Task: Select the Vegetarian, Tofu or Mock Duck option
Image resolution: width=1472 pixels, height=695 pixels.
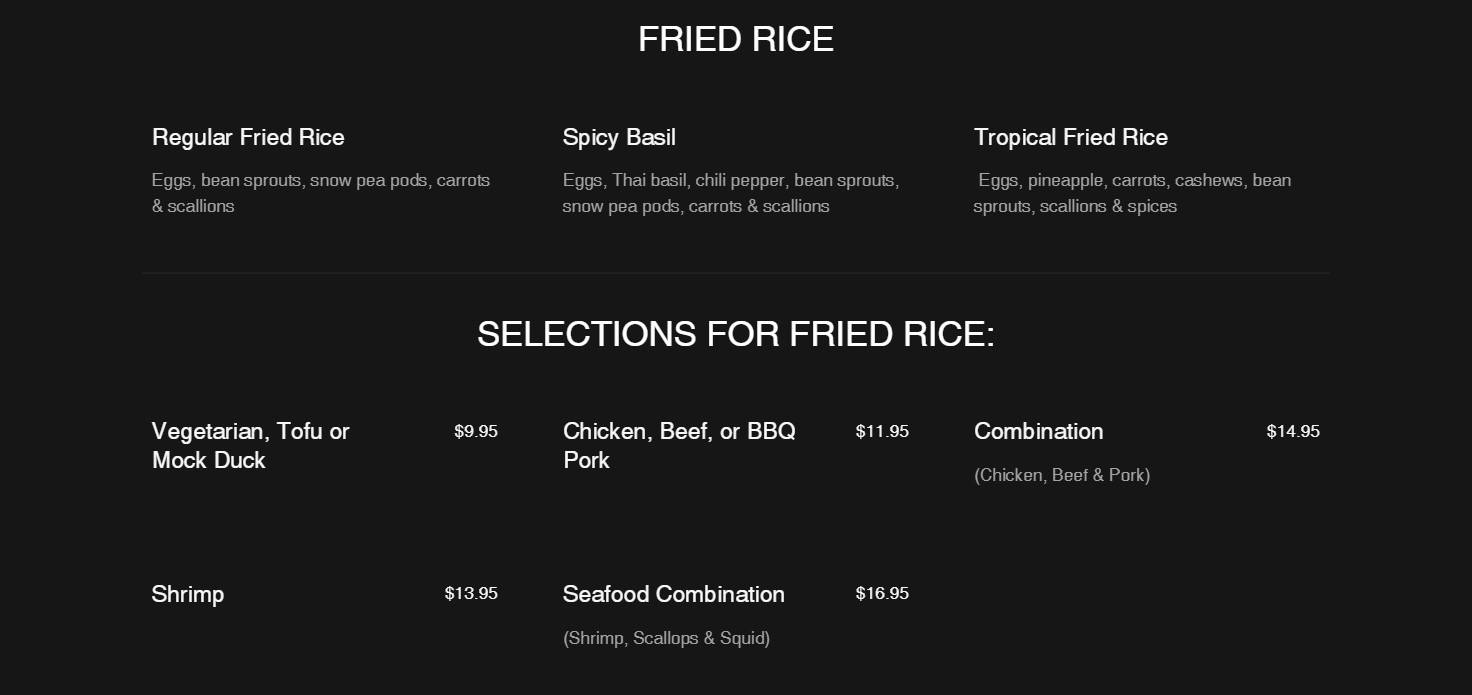Action: (x=250, y=445)
